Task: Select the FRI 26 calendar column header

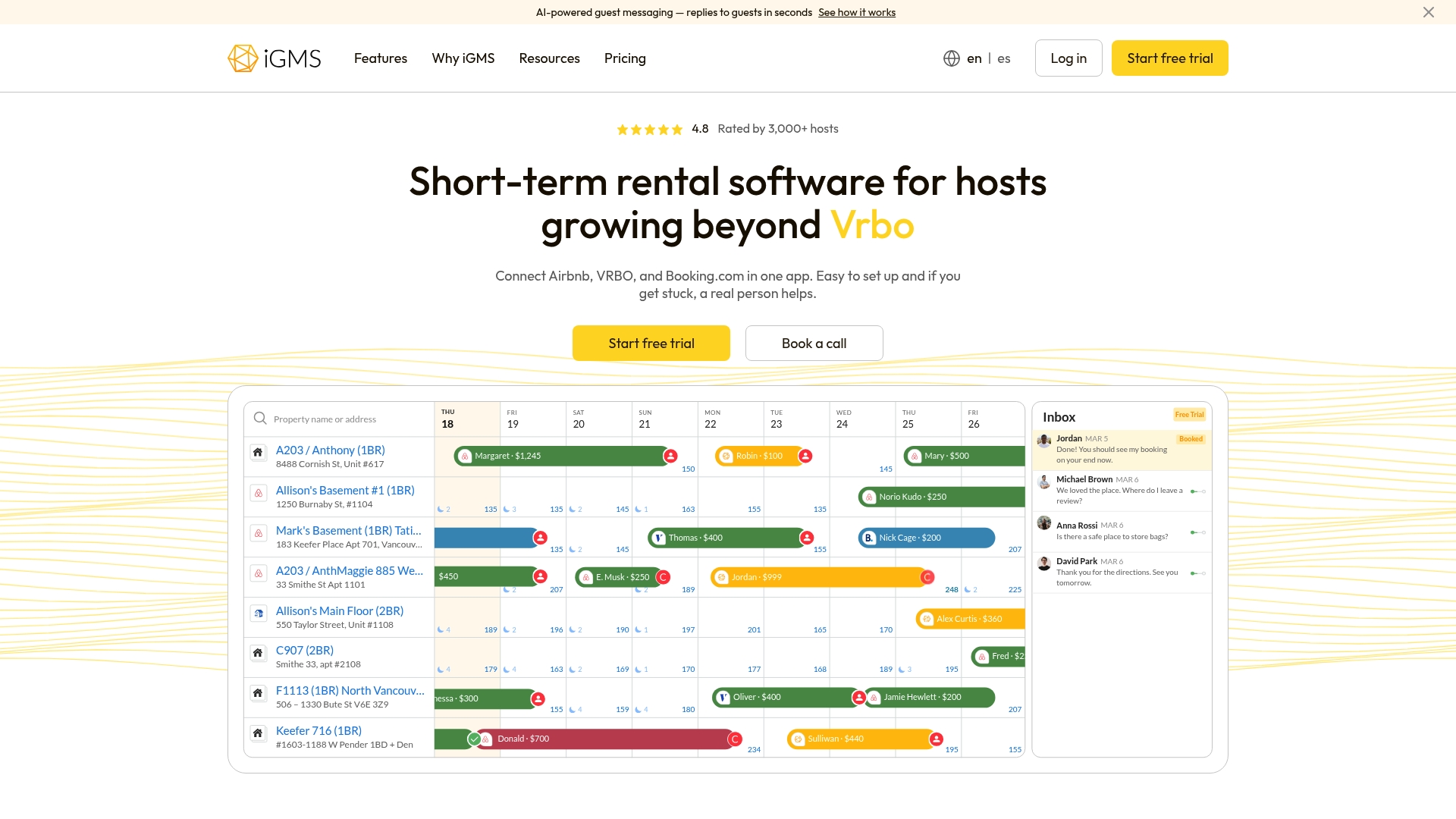Action: pyautogui.click(x=993, y=419)
